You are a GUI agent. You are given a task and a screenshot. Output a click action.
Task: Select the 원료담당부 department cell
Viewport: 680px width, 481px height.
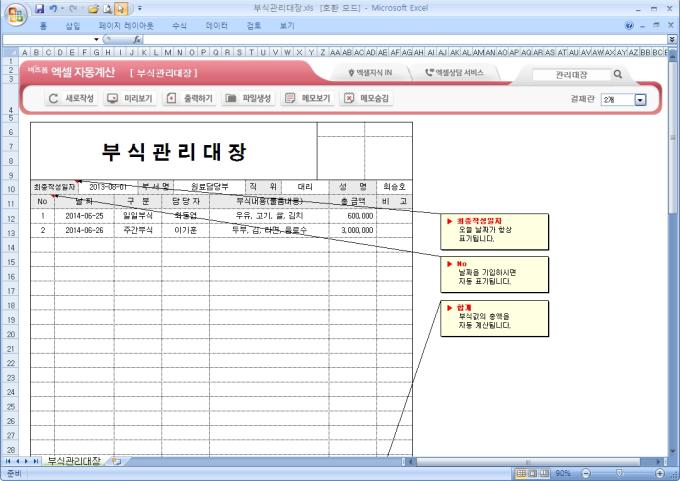(209, 187)
